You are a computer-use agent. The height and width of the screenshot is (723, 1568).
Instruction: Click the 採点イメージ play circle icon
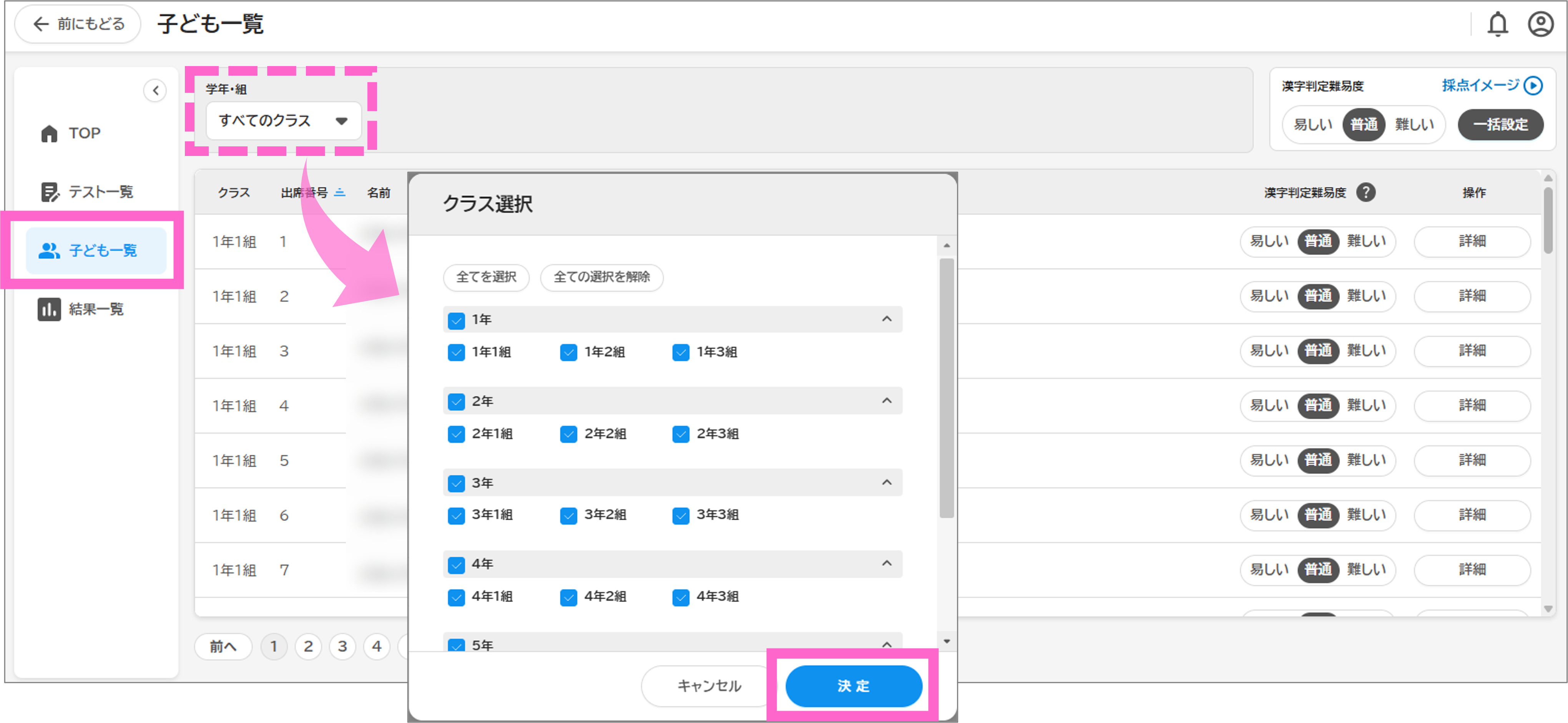coord(1533,86)
